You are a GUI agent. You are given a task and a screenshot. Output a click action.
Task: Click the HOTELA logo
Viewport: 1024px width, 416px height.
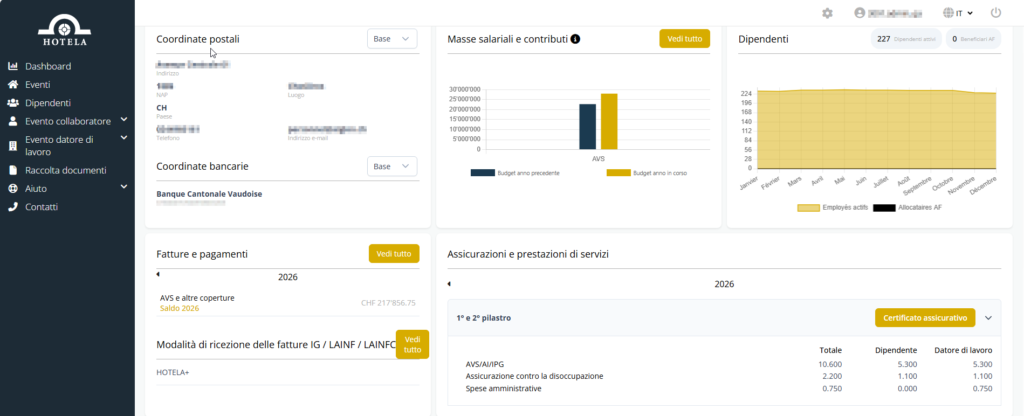[x=65, y=28]
